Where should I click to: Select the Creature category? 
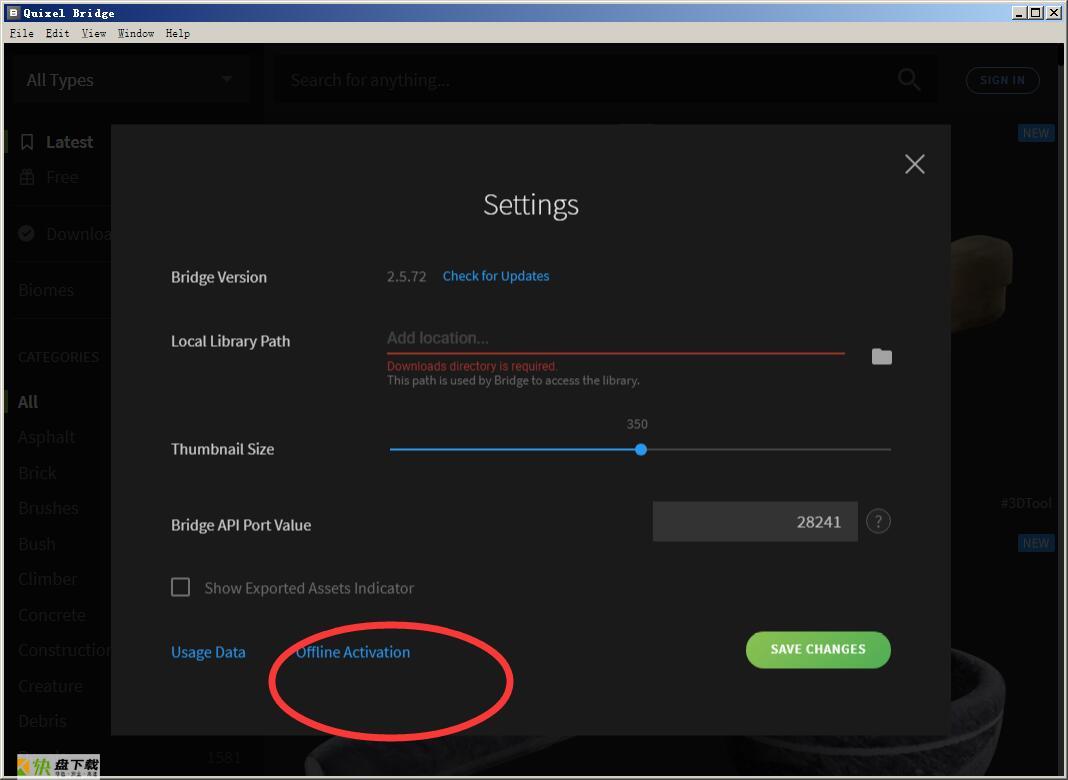tap(50, 685)
